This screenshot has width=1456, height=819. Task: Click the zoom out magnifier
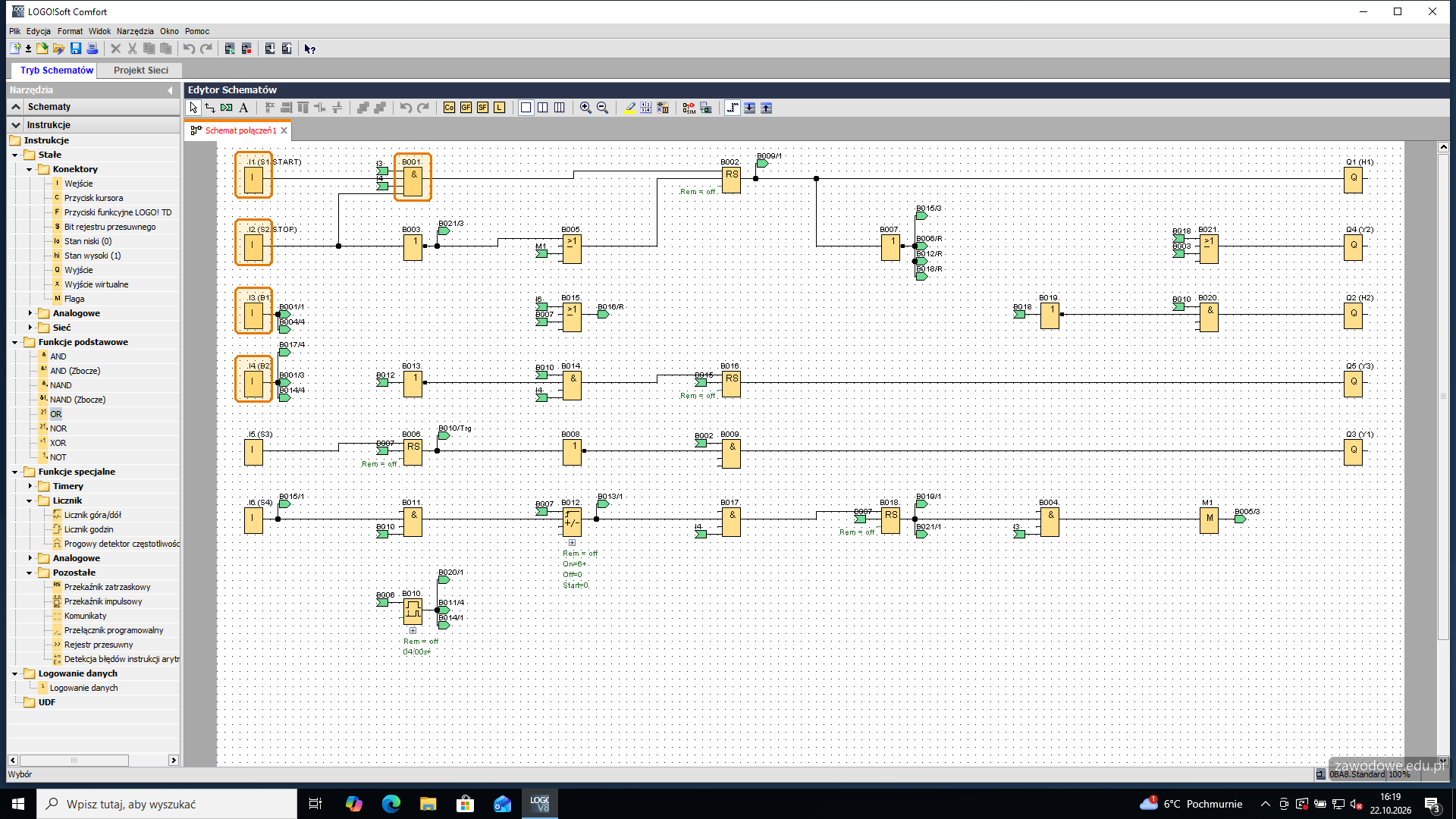(x=602, y=108)
